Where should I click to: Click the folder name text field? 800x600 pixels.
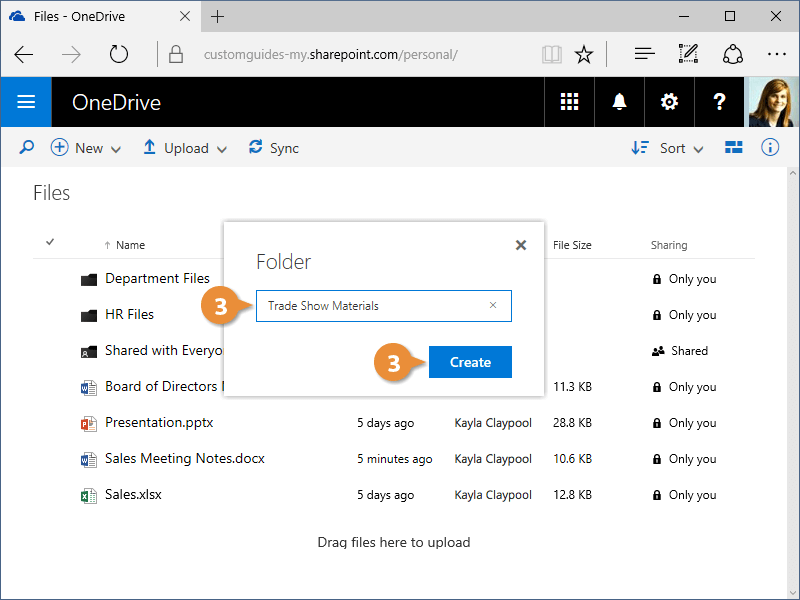click(370, 306)
